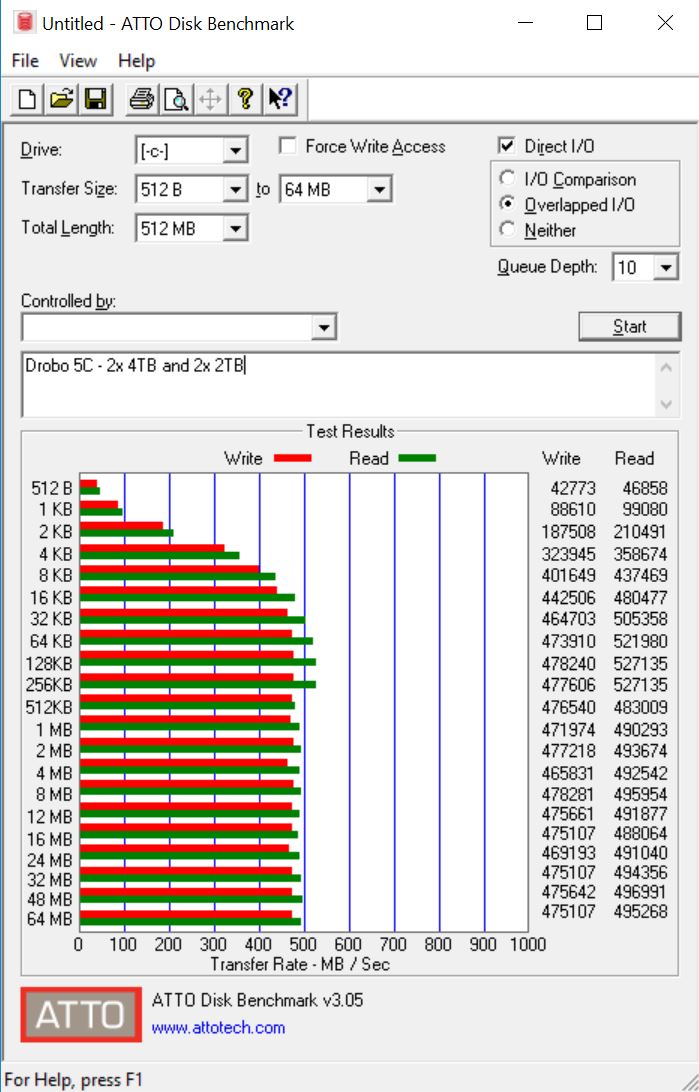Open the Transfer Size 512 B dropdown

[x=235, y=189]
